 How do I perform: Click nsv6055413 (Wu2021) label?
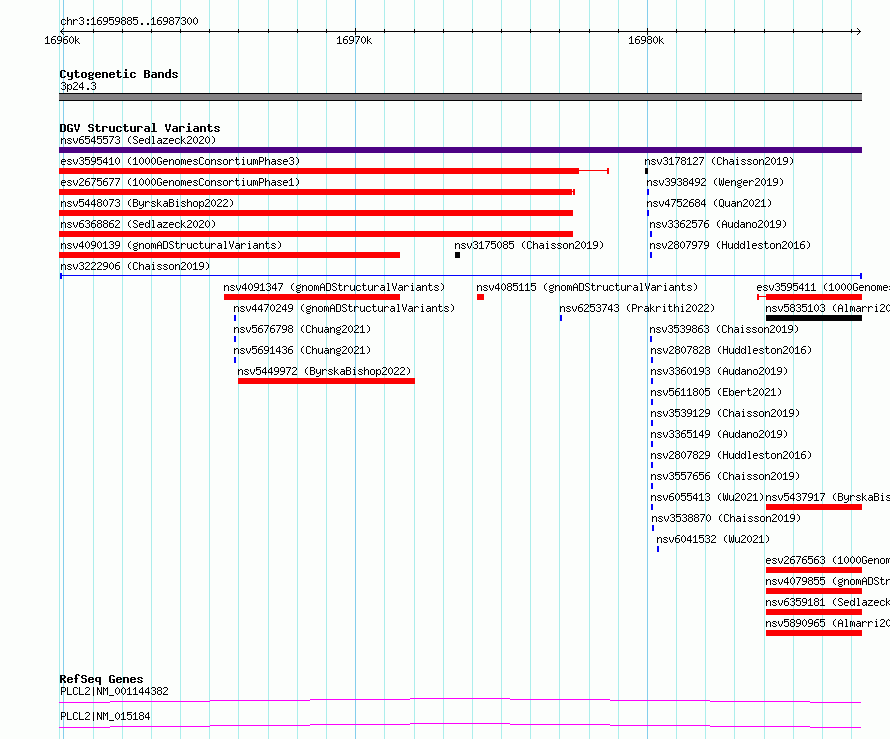707,497
